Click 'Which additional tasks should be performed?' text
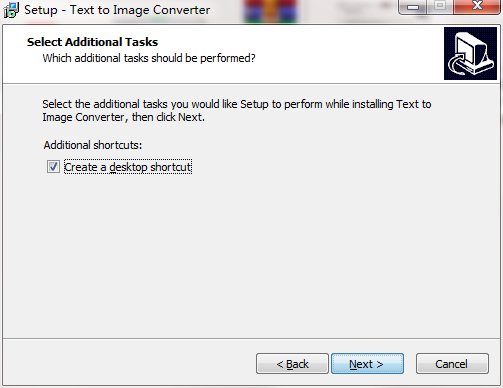 pyautogui.click(x=149, y=58)
